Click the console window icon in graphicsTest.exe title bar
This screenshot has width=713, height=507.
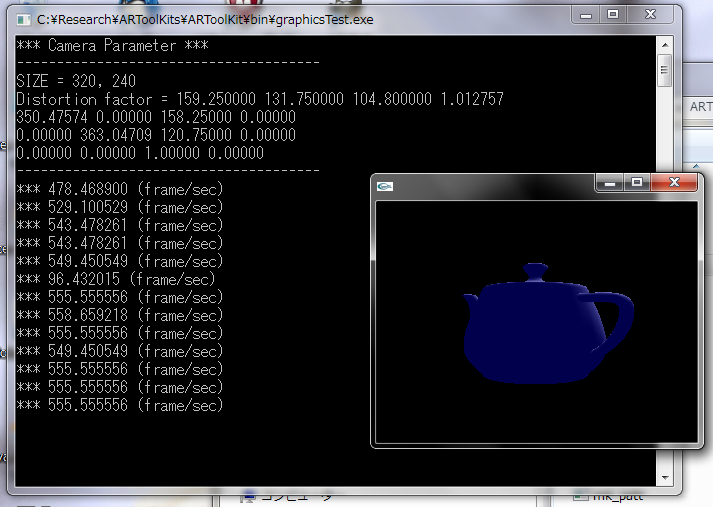pos(23,20)
